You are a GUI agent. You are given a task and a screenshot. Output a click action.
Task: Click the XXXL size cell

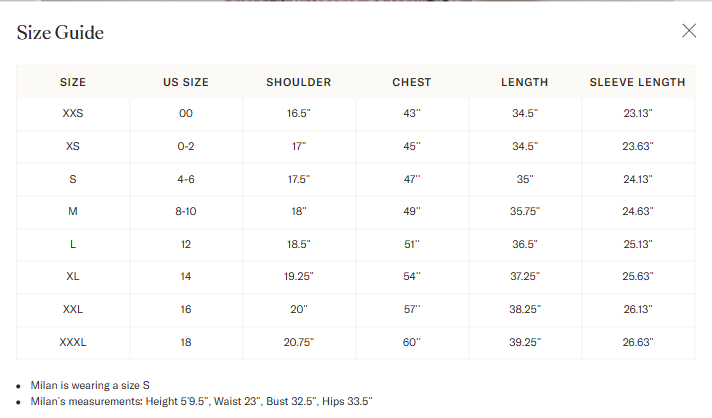click(x=73, y=342)
